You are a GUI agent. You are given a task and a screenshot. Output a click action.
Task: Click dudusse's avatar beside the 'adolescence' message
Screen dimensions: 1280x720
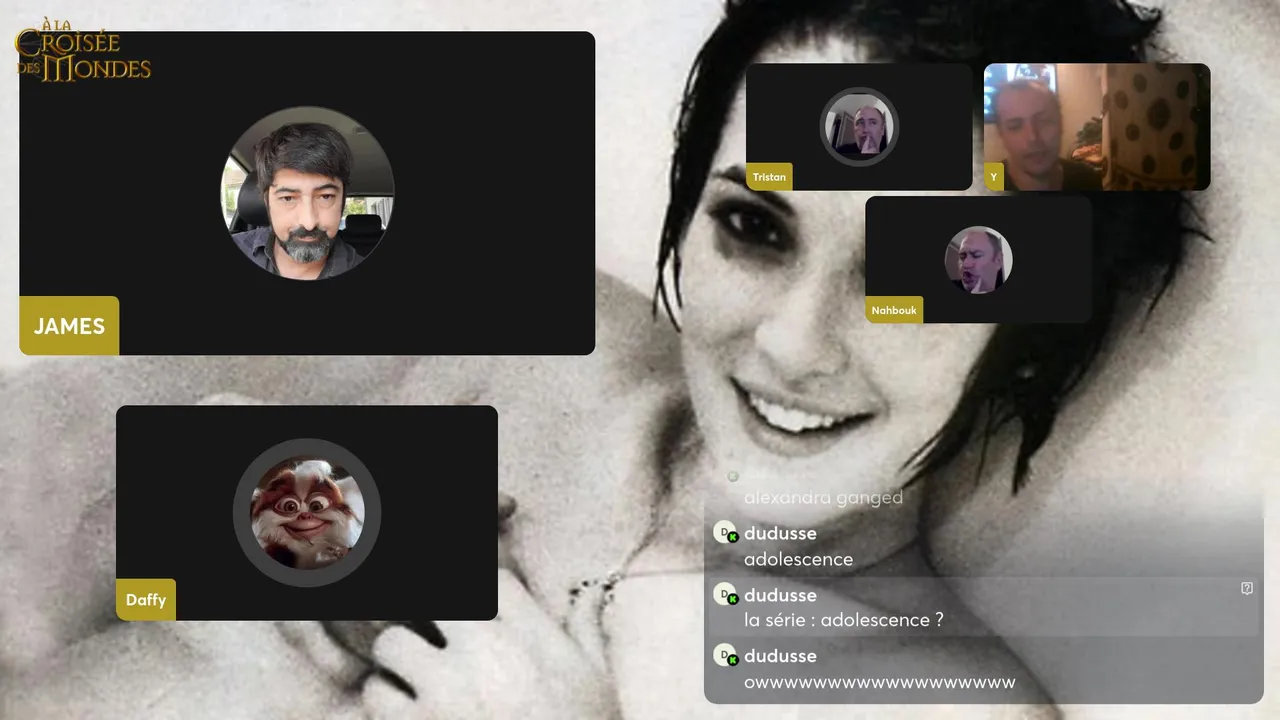click(x=725, y=533)
